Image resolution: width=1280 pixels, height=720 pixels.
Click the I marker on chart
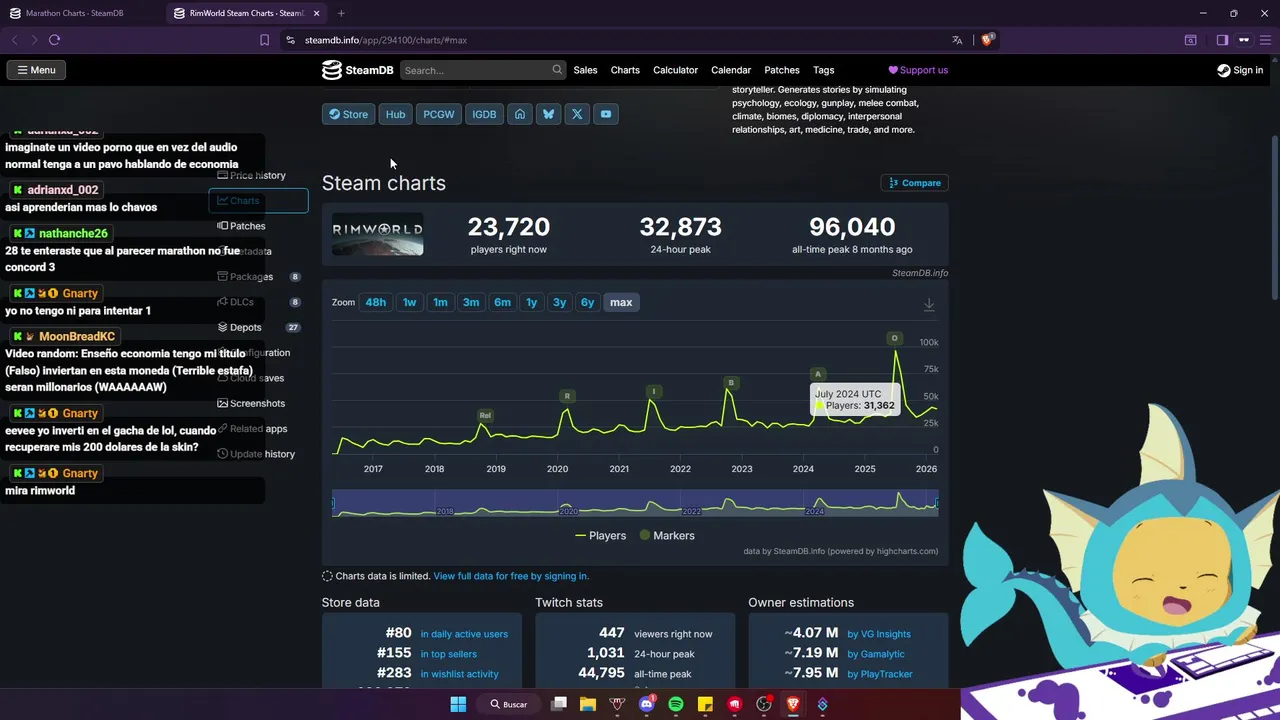click(x=654, y=391)
